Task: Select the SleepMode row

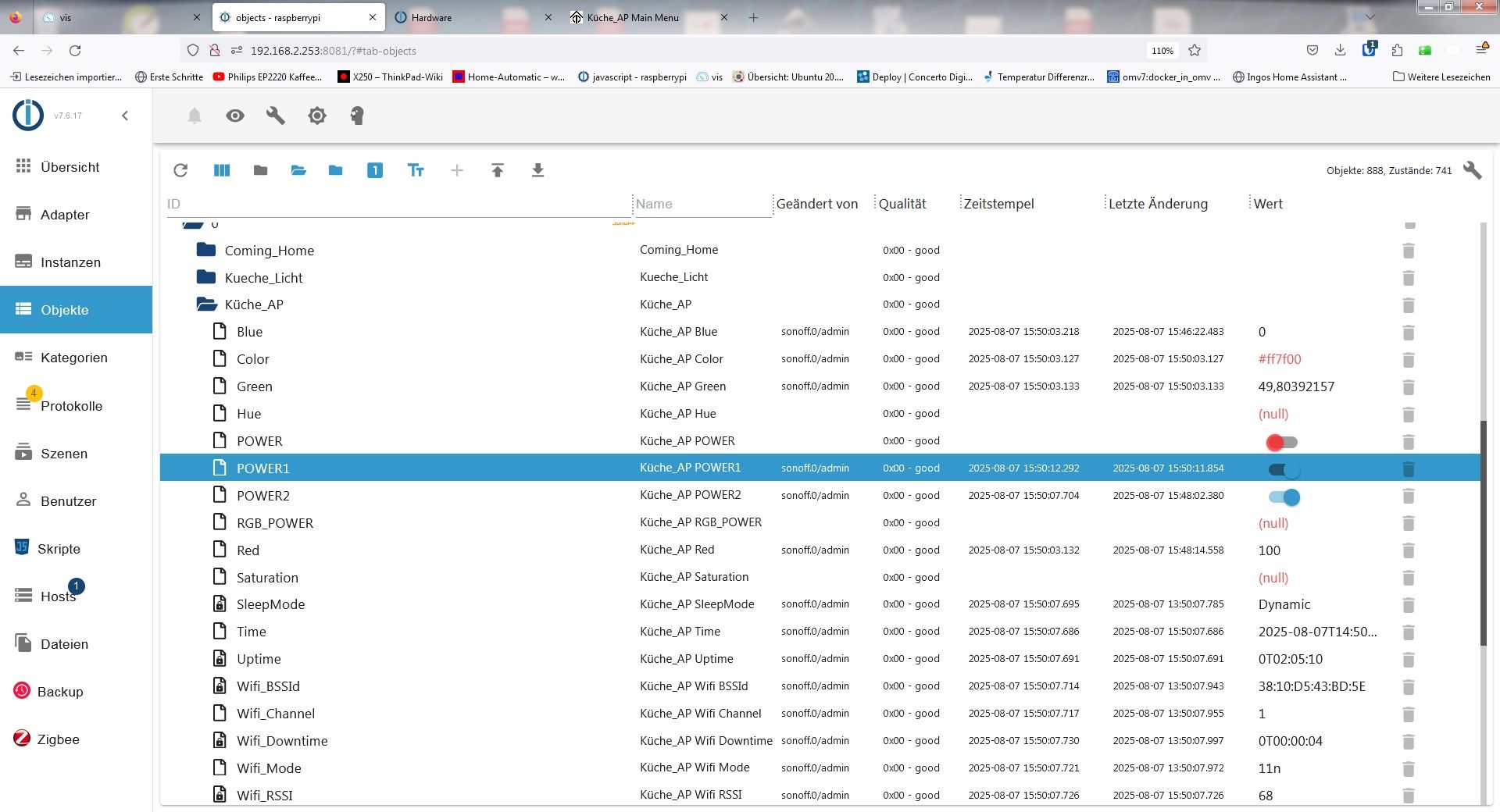Action: pos(820,604)
